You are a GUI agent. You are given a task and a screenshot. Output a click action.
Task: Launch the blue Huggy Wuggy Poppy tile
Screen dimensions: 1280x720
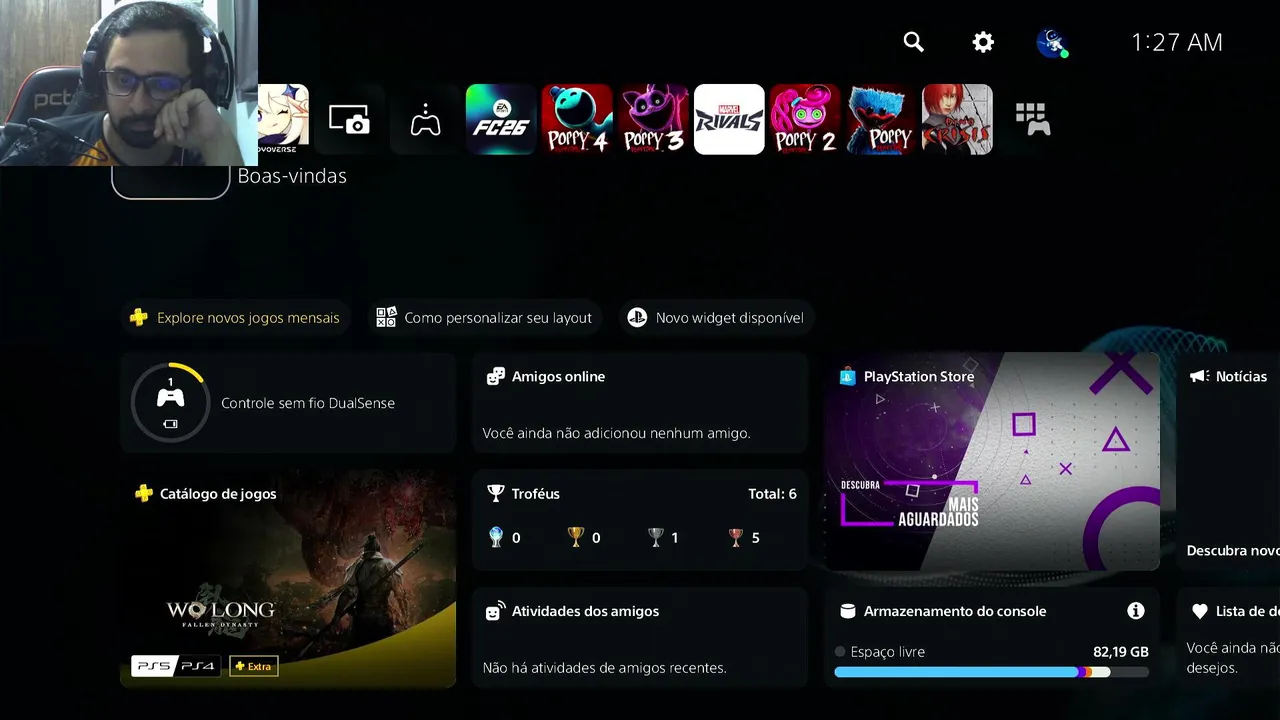pos(881,120)
